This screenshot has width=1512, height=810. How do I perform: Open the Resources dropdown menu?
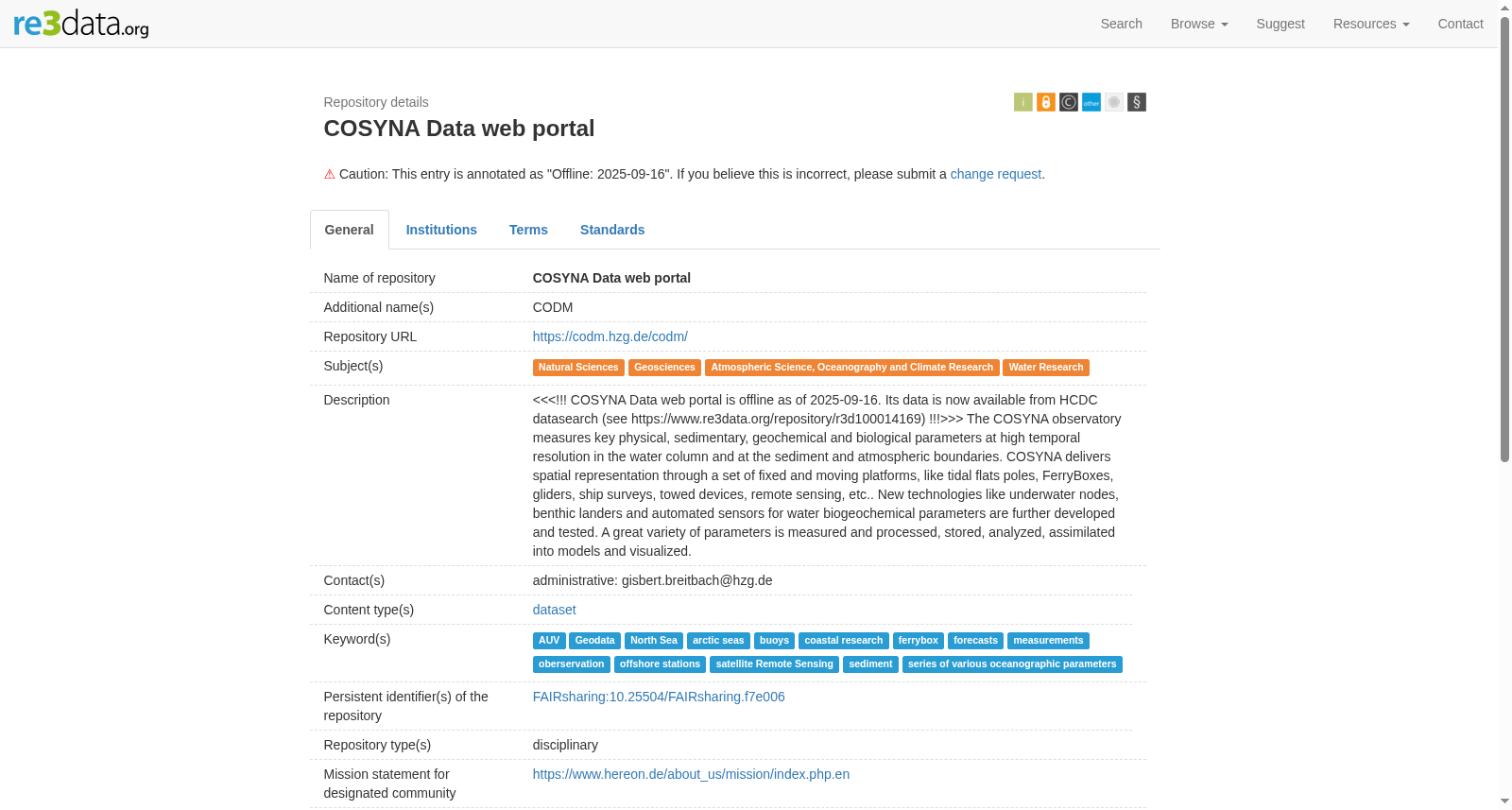(1371, 24)
